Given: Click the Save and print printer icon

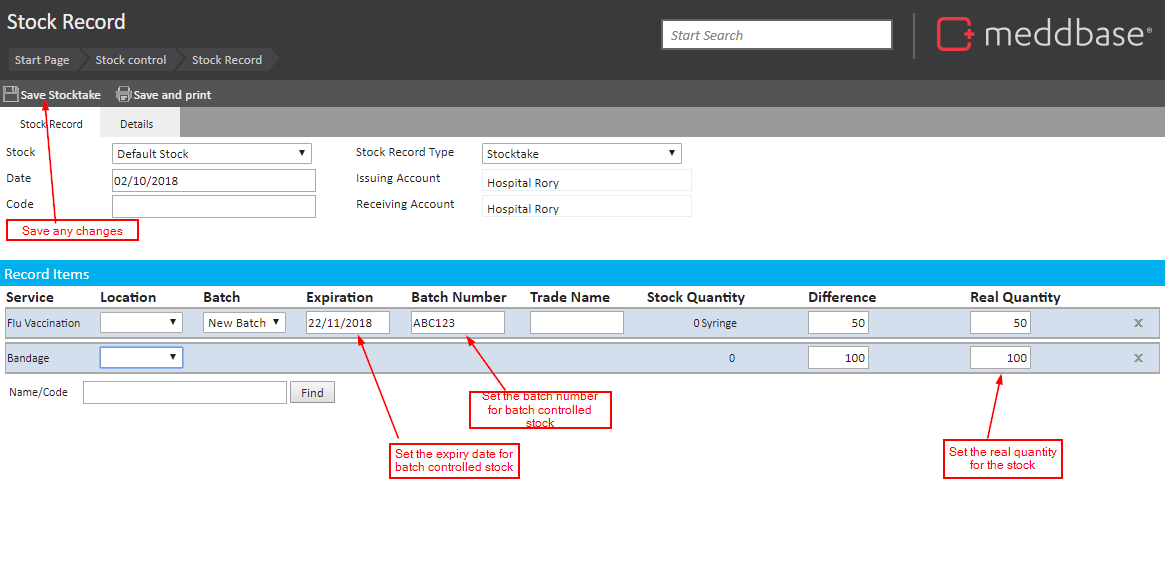Looking at the screenshot, I should pos(124,94).
